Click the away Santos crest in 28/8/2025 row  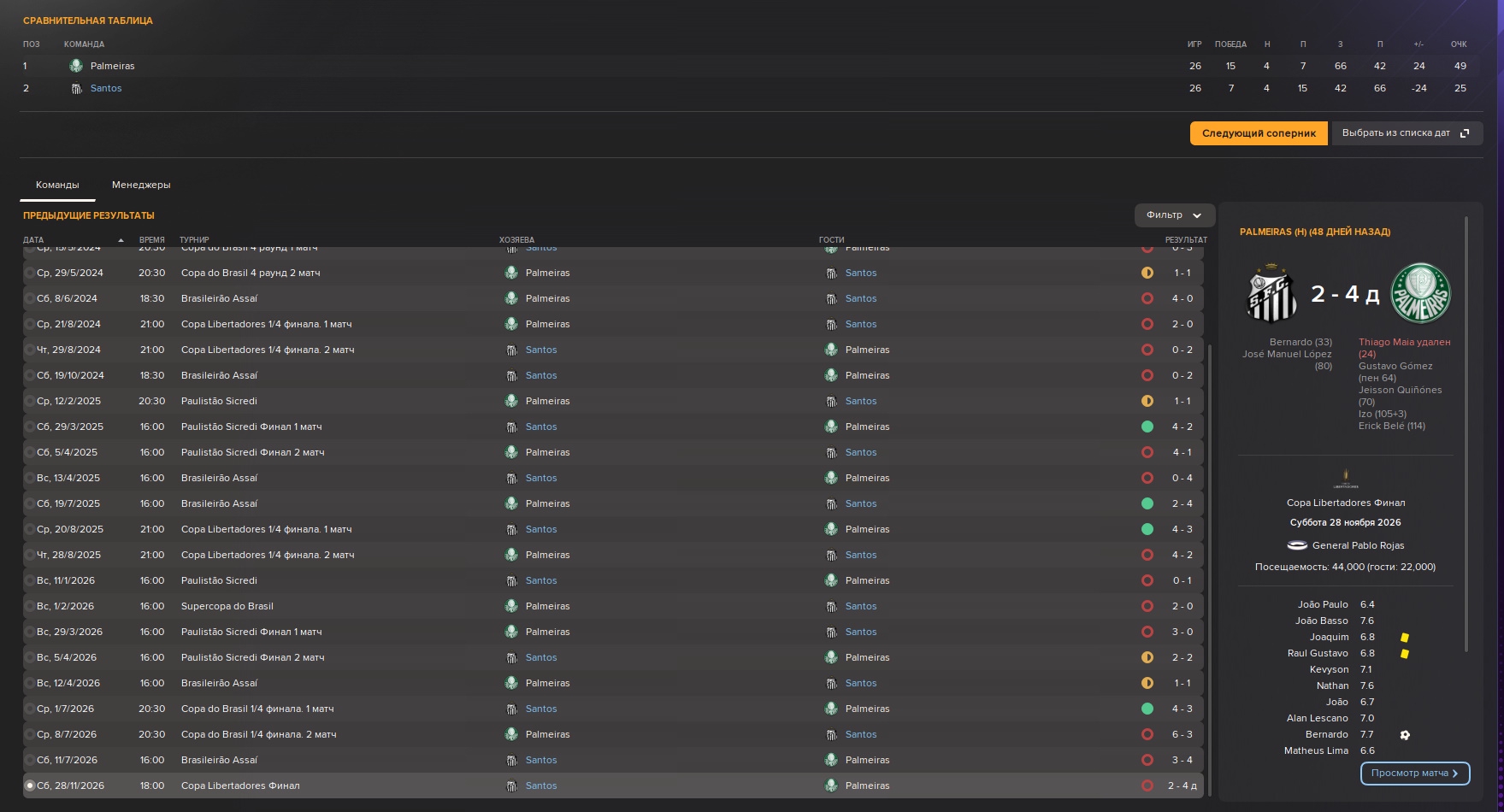tap(831, 555)
